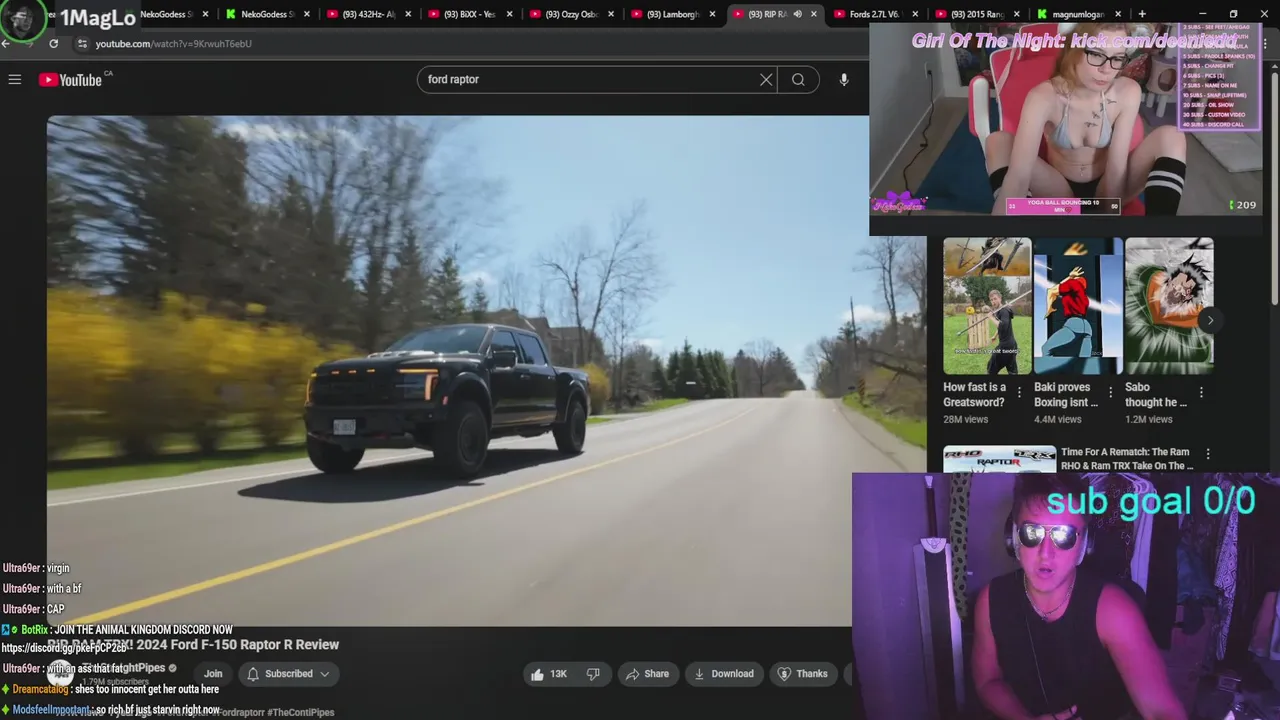This screenshot has width=1280, height=720.
Task: Open the #TheContiPipes hashtag link
Action: point(301,712)
